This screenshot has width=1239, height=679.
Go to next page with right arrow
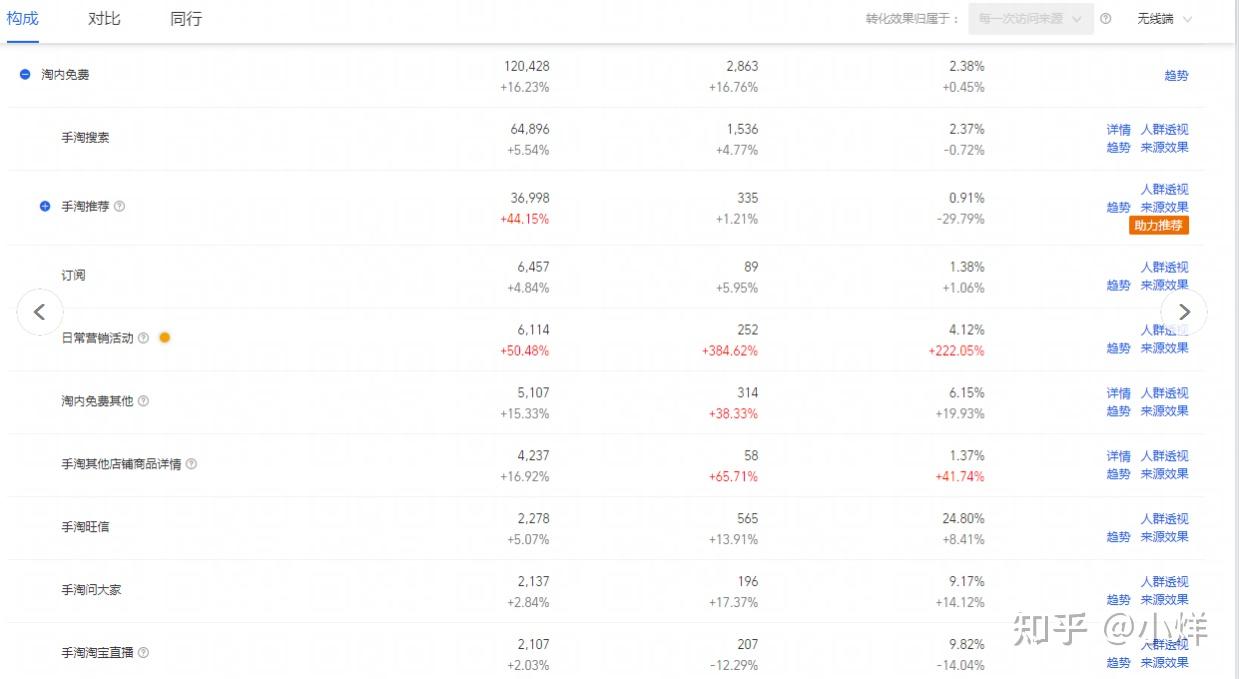[1184, 312]
